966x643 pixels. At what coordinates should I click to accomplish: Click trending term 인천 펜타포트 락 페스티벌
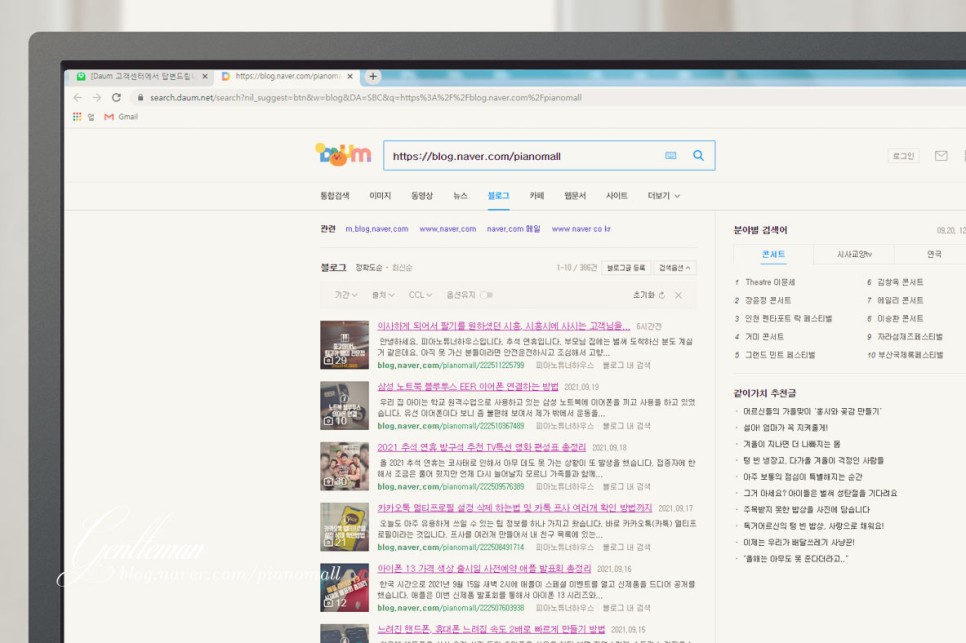click(788, 318)
